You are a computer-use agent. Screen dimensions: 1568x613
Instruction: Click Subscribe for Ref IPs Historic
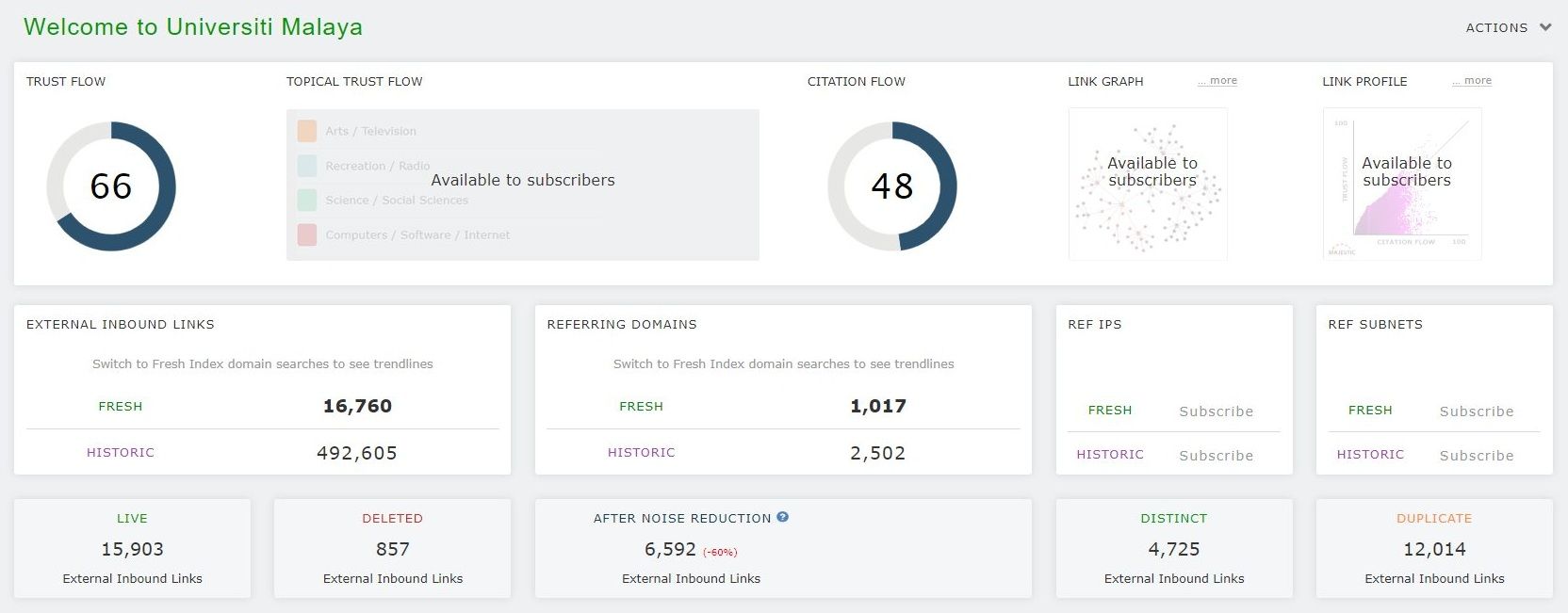tap(1217, 456)
